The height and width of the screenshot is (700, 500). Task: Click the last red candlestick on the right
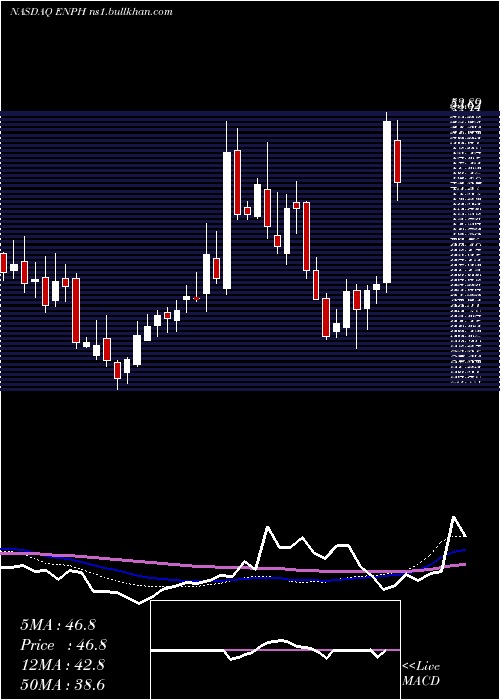point(397,161)
